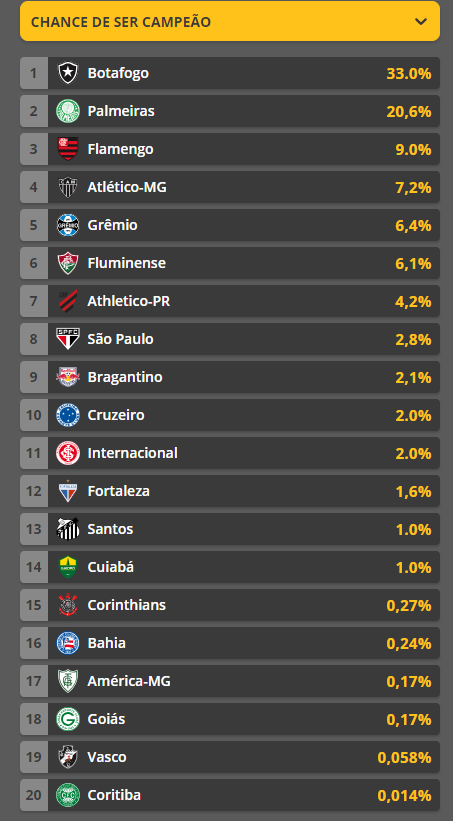Screen dimensions: 453x821
Task: Open the Chance de ser campeão dropdown
Action: point(230,21)
